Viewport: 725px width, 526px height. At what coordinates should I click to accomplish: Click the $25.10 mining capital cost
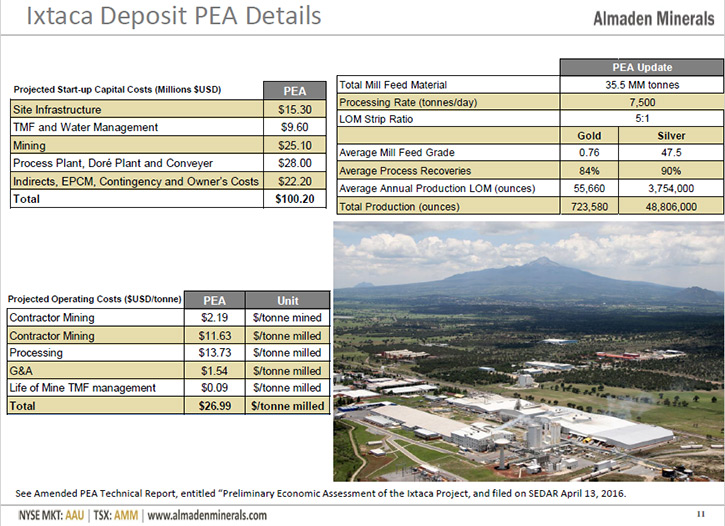point(295,146)
